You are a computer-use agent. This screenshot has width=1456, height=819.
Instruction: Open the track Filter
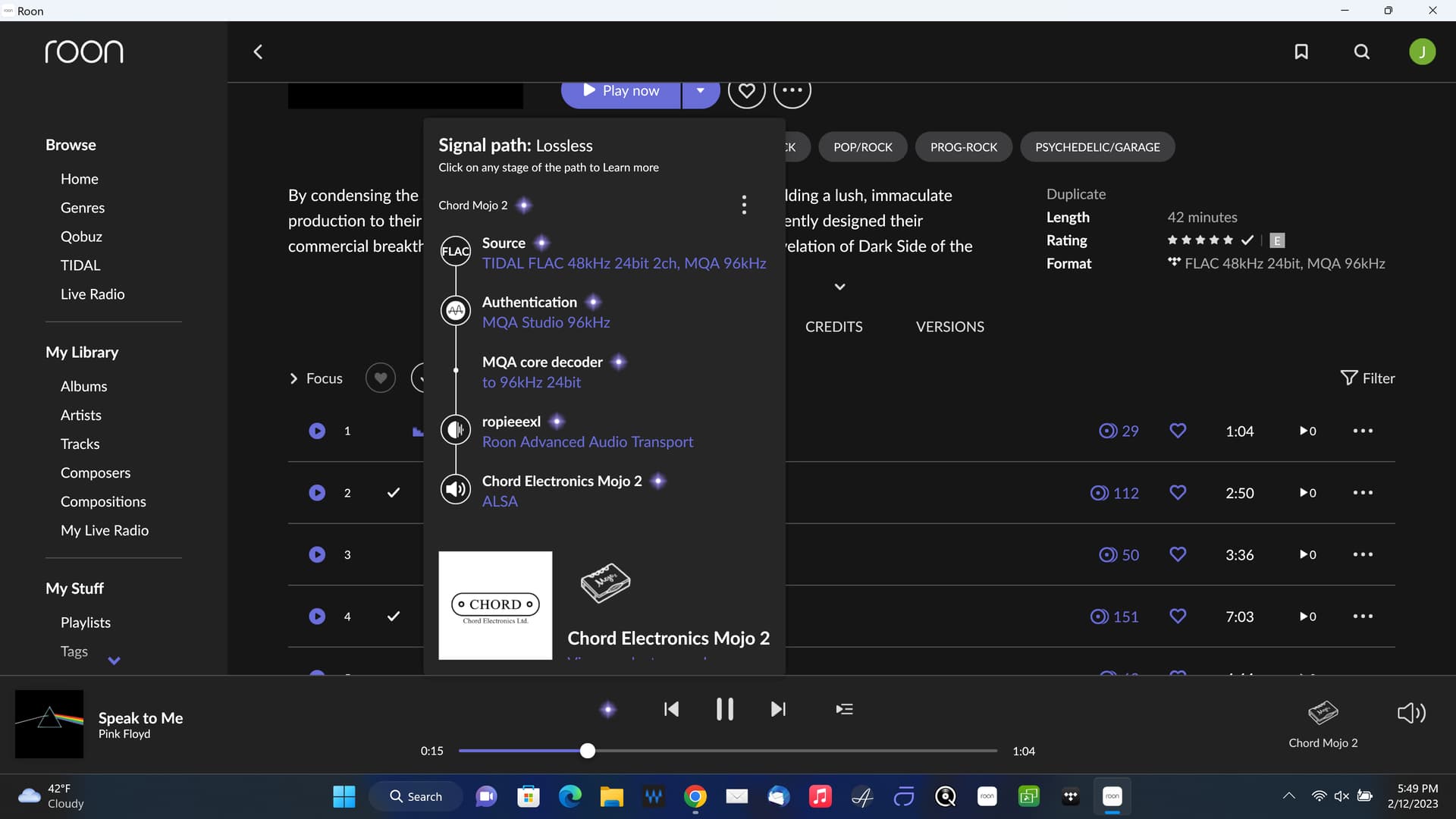1367,378
